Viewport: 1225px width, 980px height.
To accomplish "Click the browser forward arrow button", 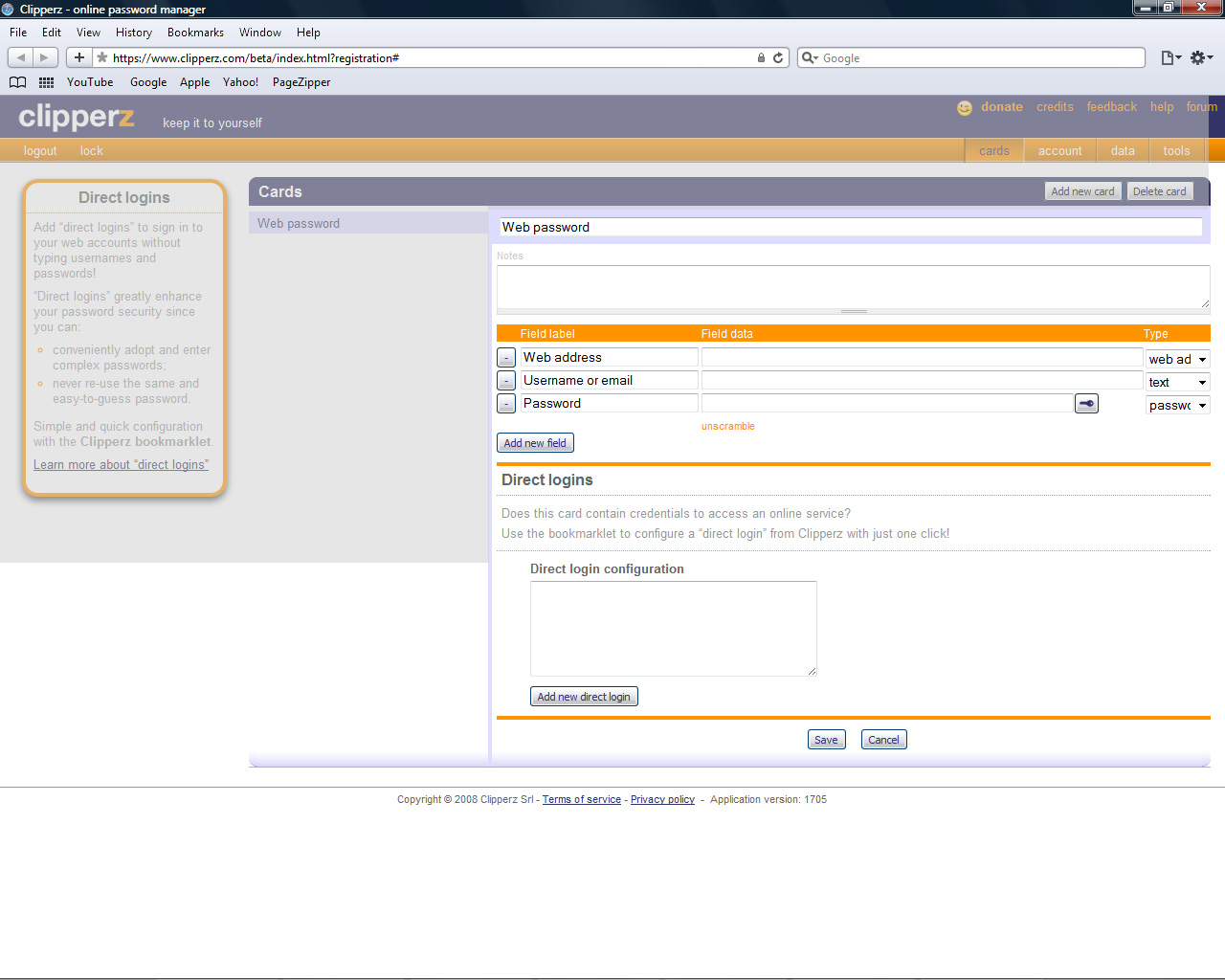I will tap(44, 57).
